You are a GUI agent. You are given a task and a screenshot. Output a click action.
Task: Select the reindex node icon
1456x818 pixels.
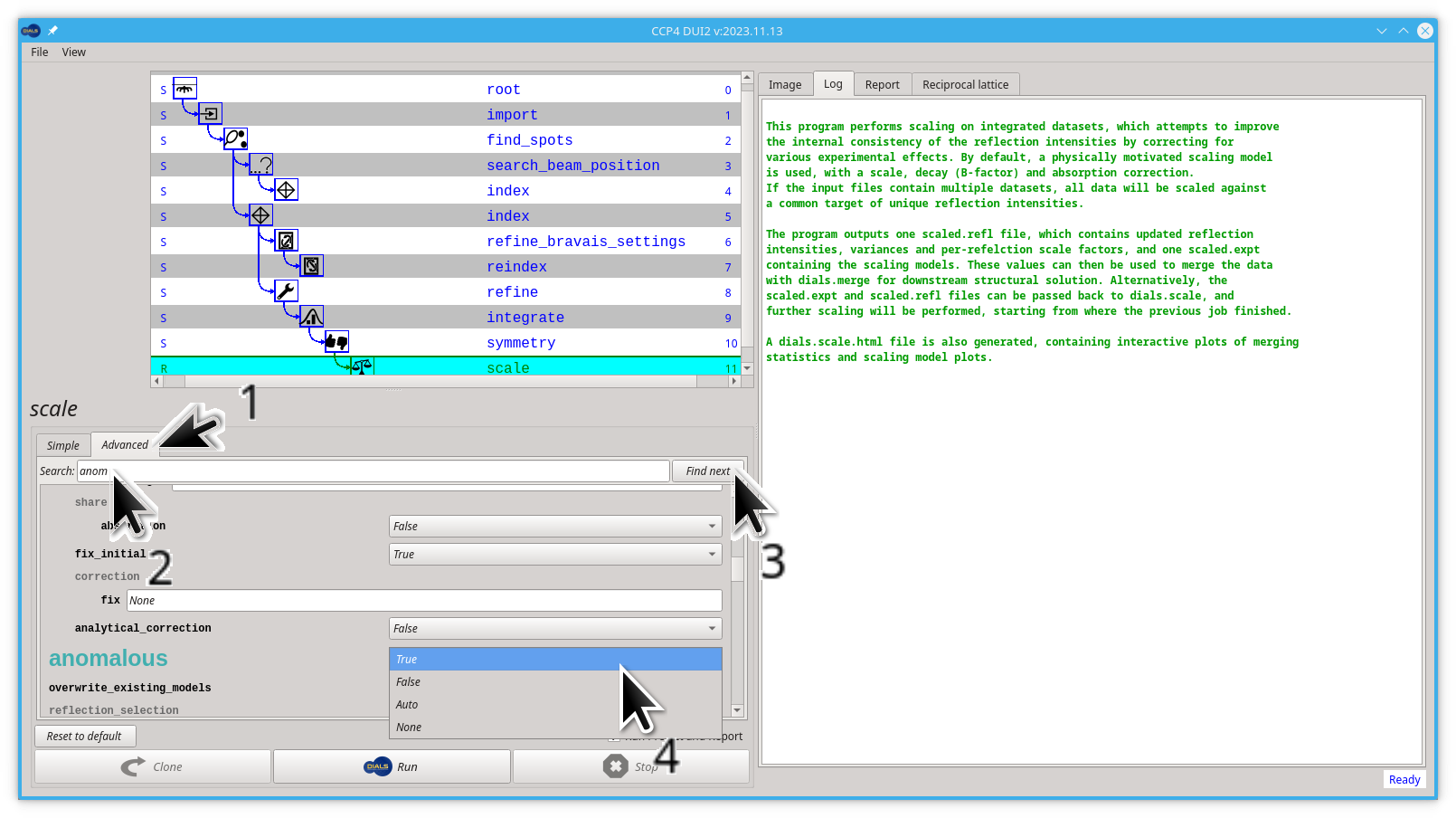(311, 266)
